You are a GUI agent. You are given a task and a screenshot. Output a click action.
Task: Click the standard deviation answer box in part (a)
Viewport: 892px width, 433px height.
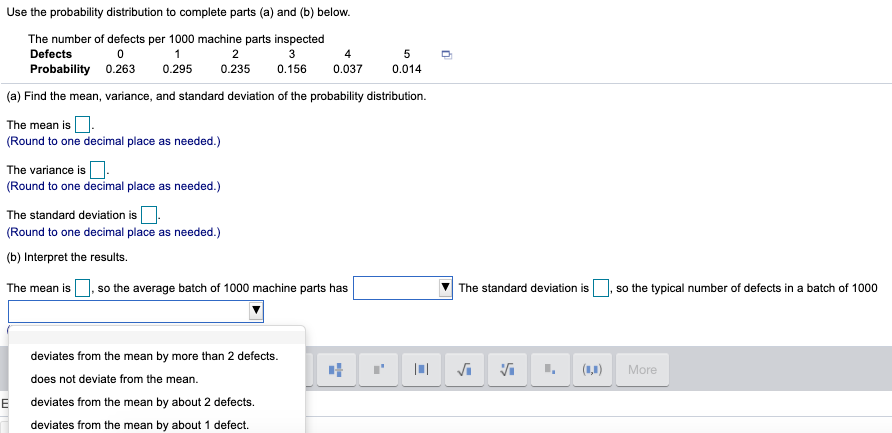[149, 215]
